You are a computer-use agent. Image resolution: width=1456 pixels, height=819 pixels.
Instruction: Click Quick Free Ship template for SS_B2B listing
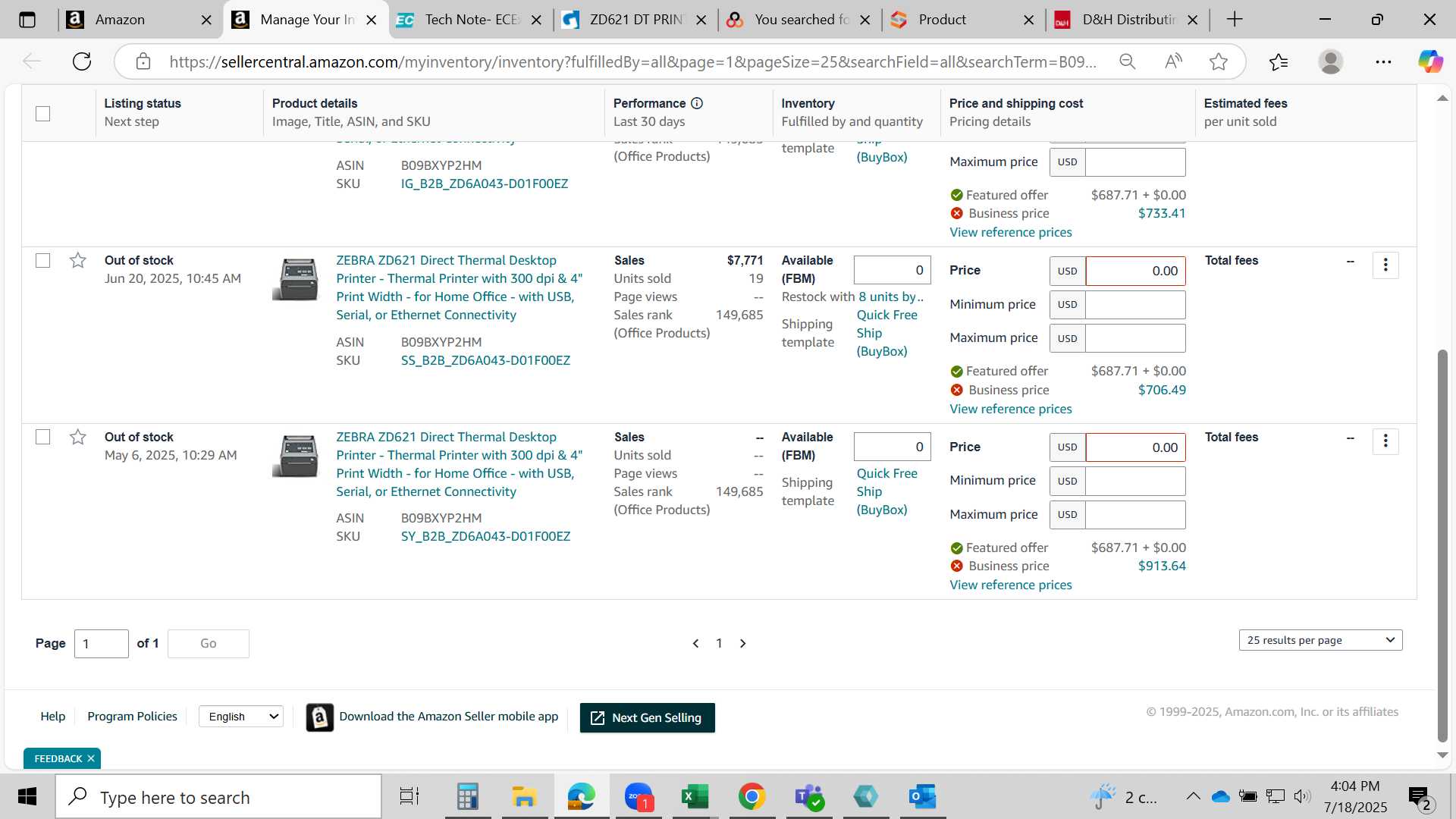[x=886, y=333]
